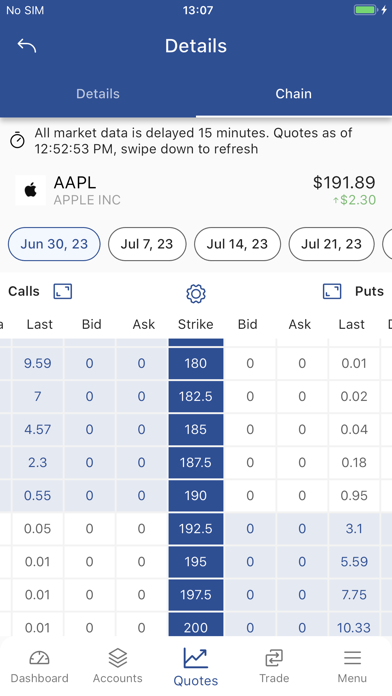Screen dimensions: 392x696
Task: Switch to the Details tab
Action: coord(98,94)
